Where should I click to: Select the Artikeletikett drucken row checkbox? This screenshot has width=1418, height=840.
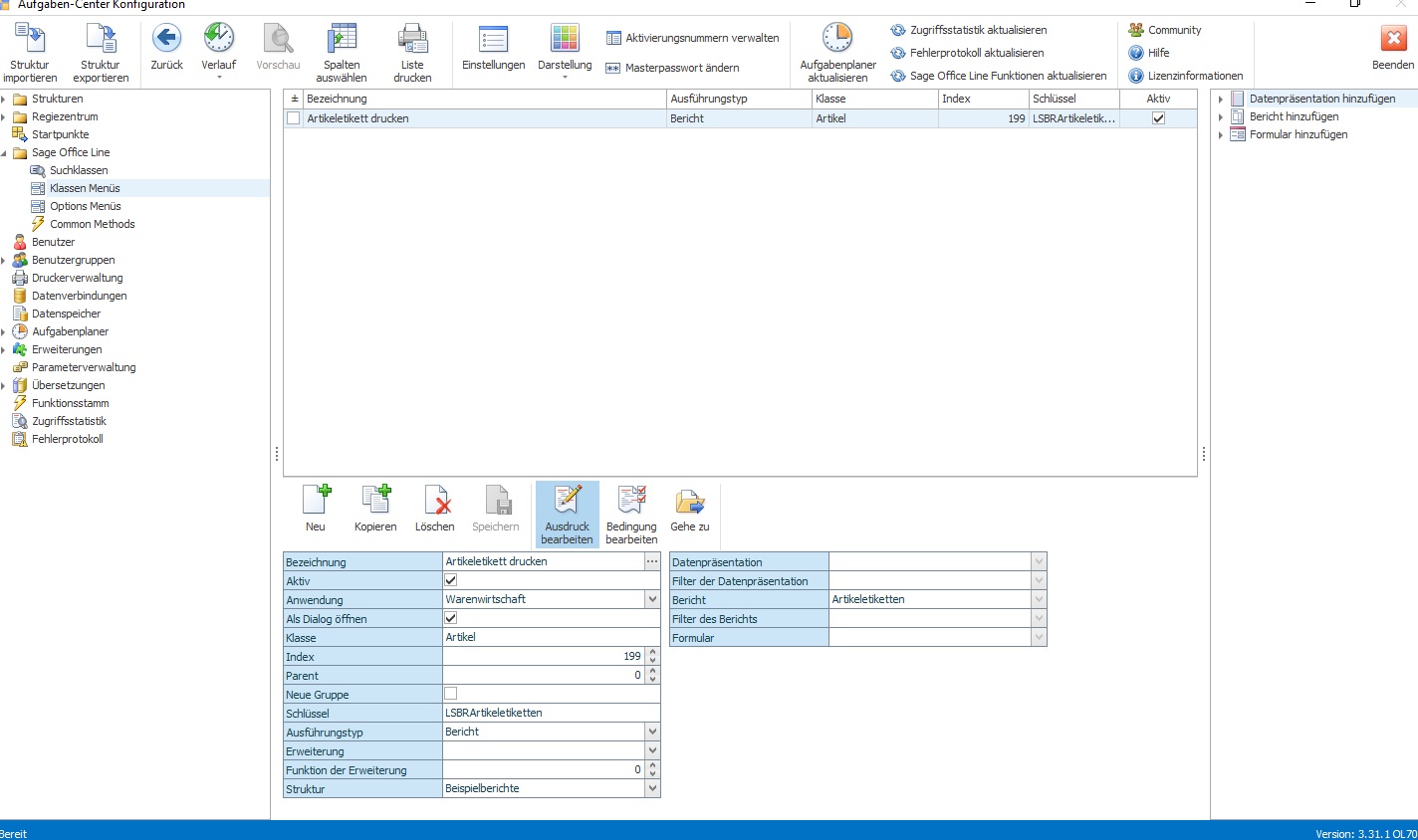click(293, 118)
